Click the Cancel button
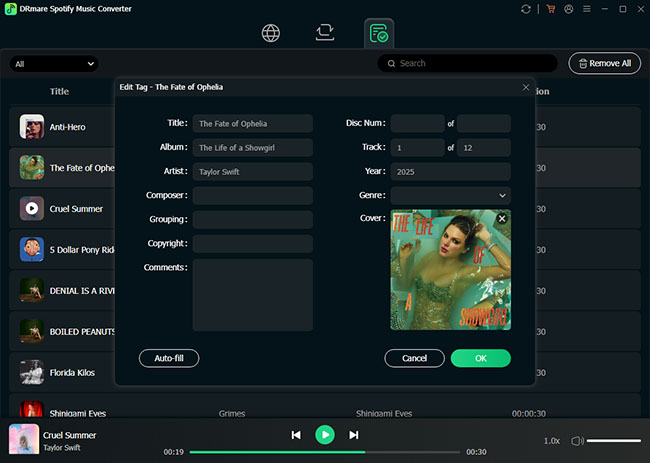This screenshot has height=463, width=650. click(415, 358)
